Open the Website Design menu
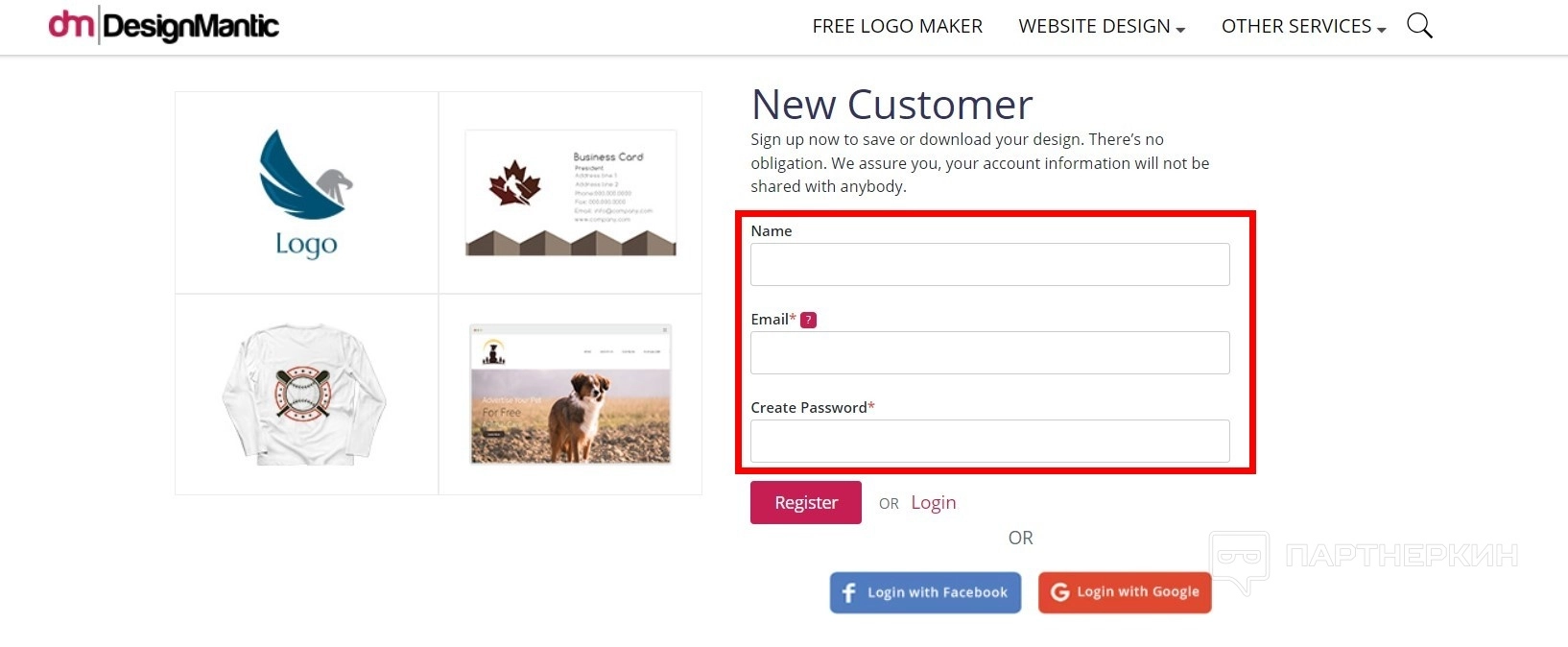 (1094, 26)
